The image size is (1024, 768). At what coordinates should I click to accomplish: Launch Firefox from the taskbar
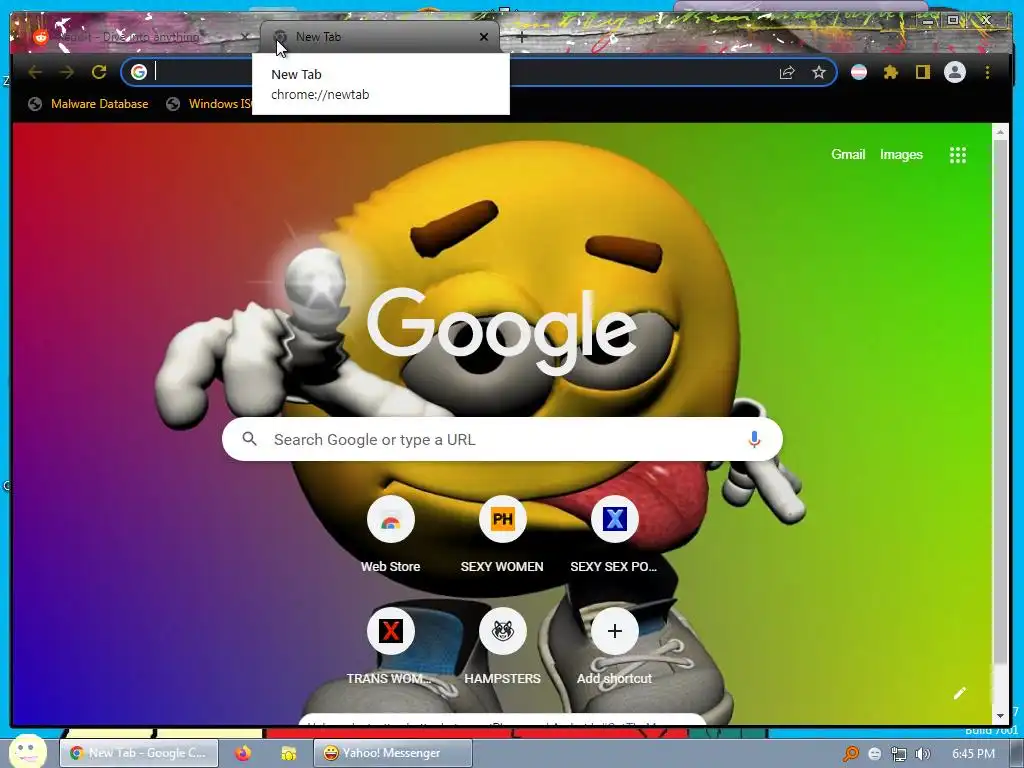[243, 753]
